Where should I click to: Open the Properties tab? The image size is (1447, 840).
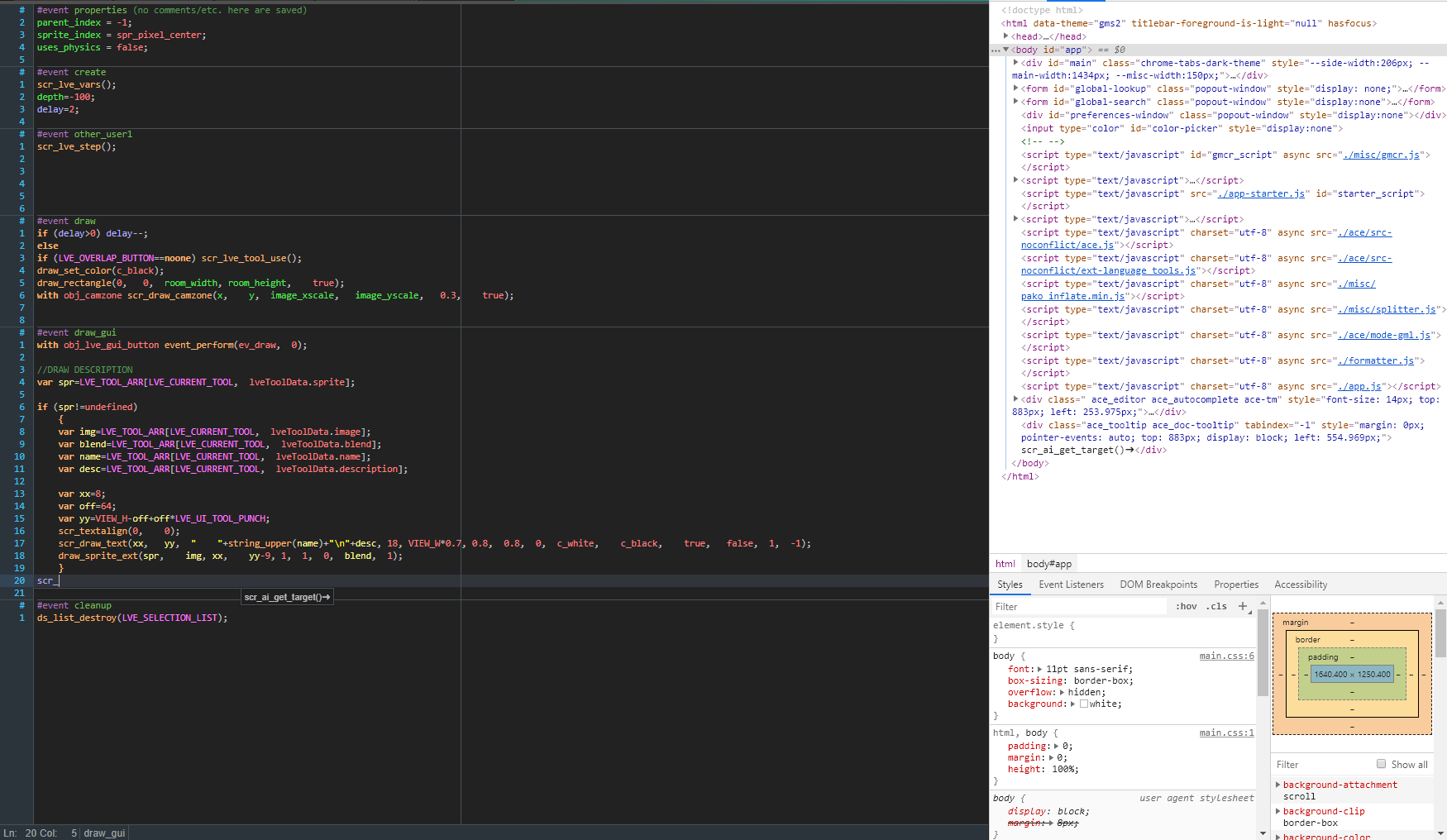[x=1236, y=585]
